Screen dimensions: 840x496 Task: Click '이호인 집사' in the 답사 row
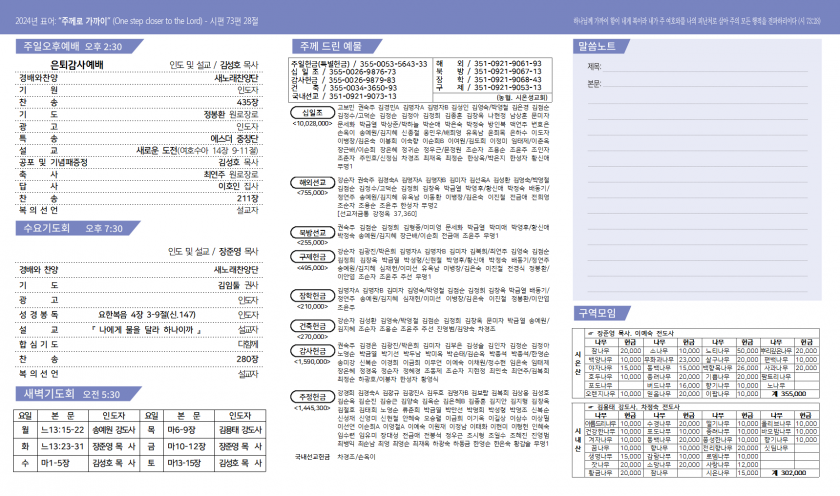[238, 186]
